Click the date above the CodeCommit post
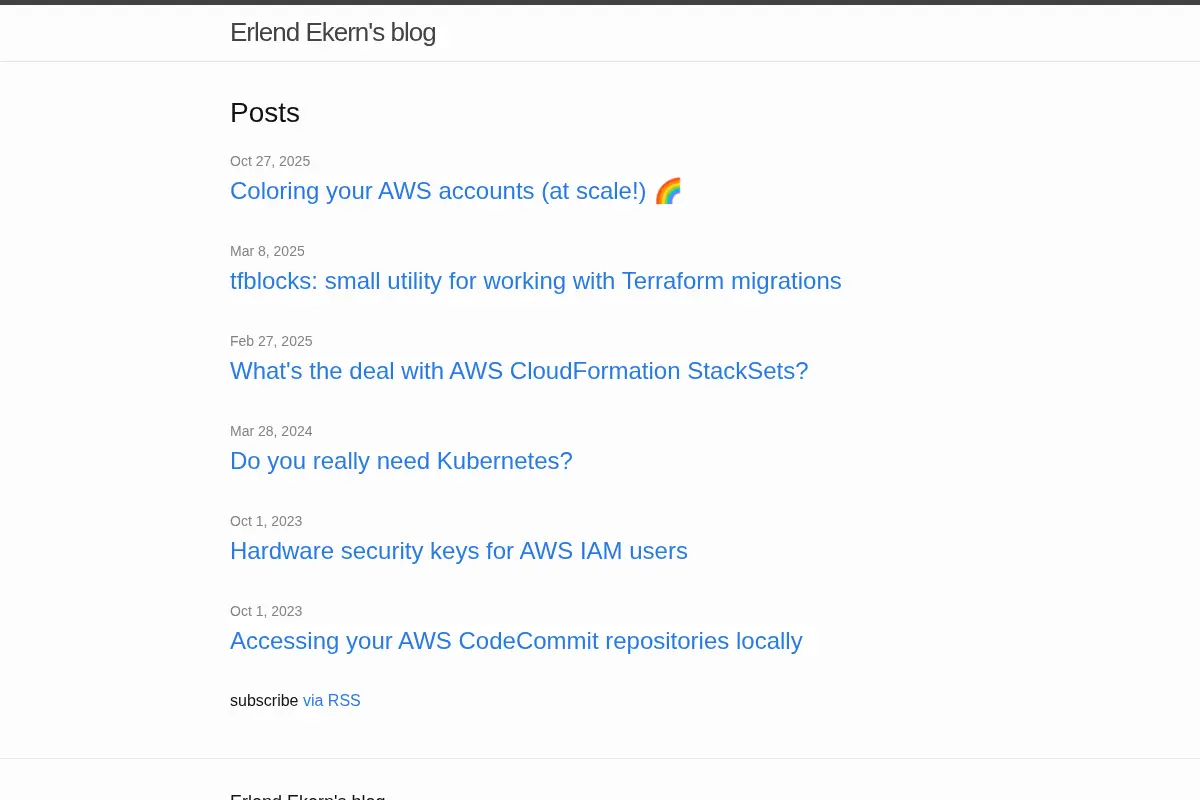The width and height of the screenshot is (1200, 800). coord(266,611)
